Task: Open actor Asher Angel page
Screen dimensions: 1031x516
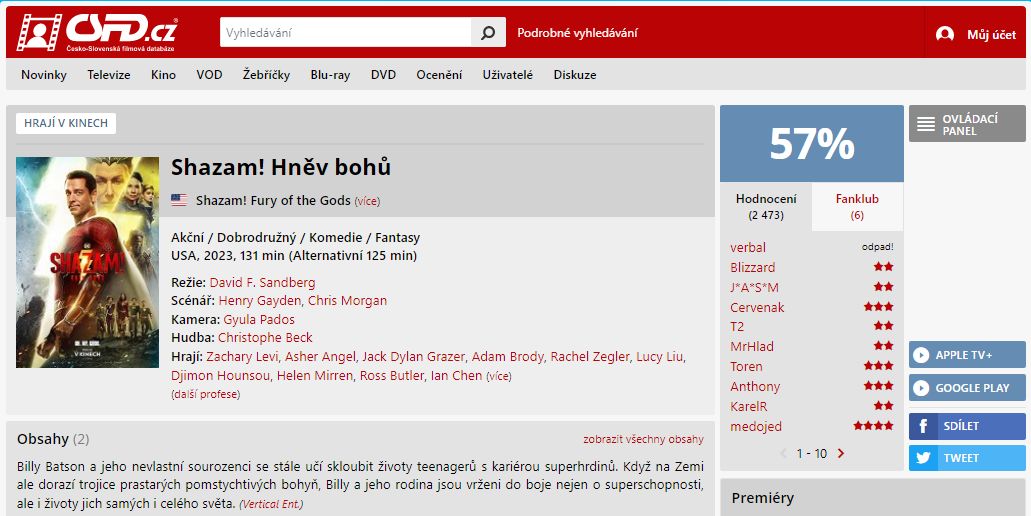Action: click(x=321, y=357)
